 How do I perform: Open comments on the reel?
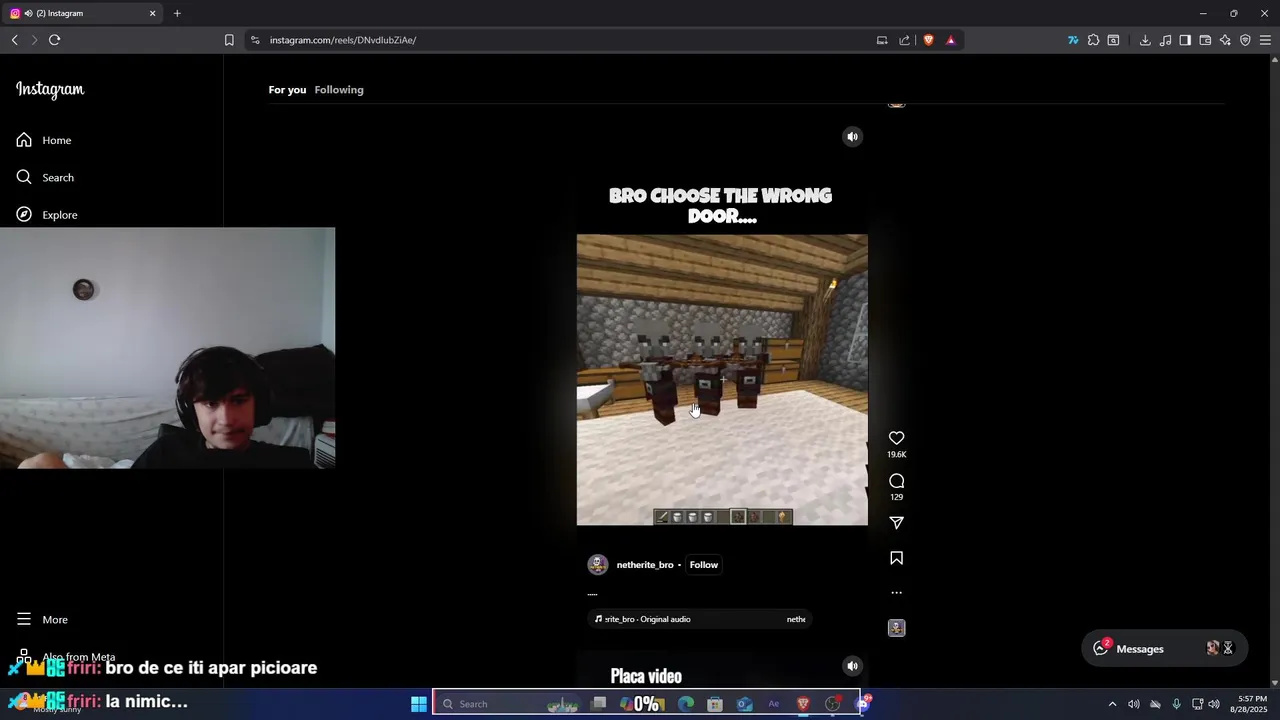[x=896, y=481]
